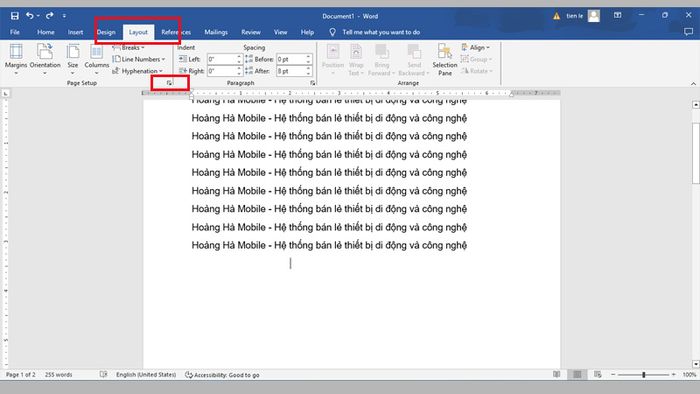The image size is (700, 394).
Task: Click the tab selector at ruler corner
Action: [x=5, y=93]
